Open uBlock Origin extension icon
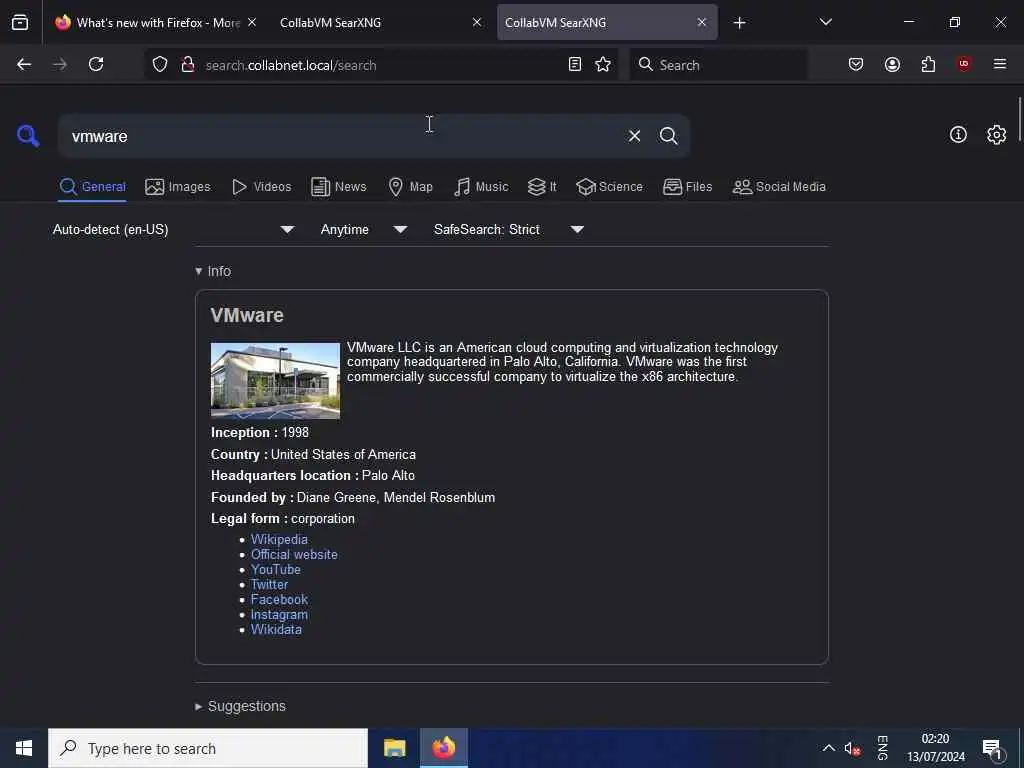Screen dimensions: 1024x768 964,64
